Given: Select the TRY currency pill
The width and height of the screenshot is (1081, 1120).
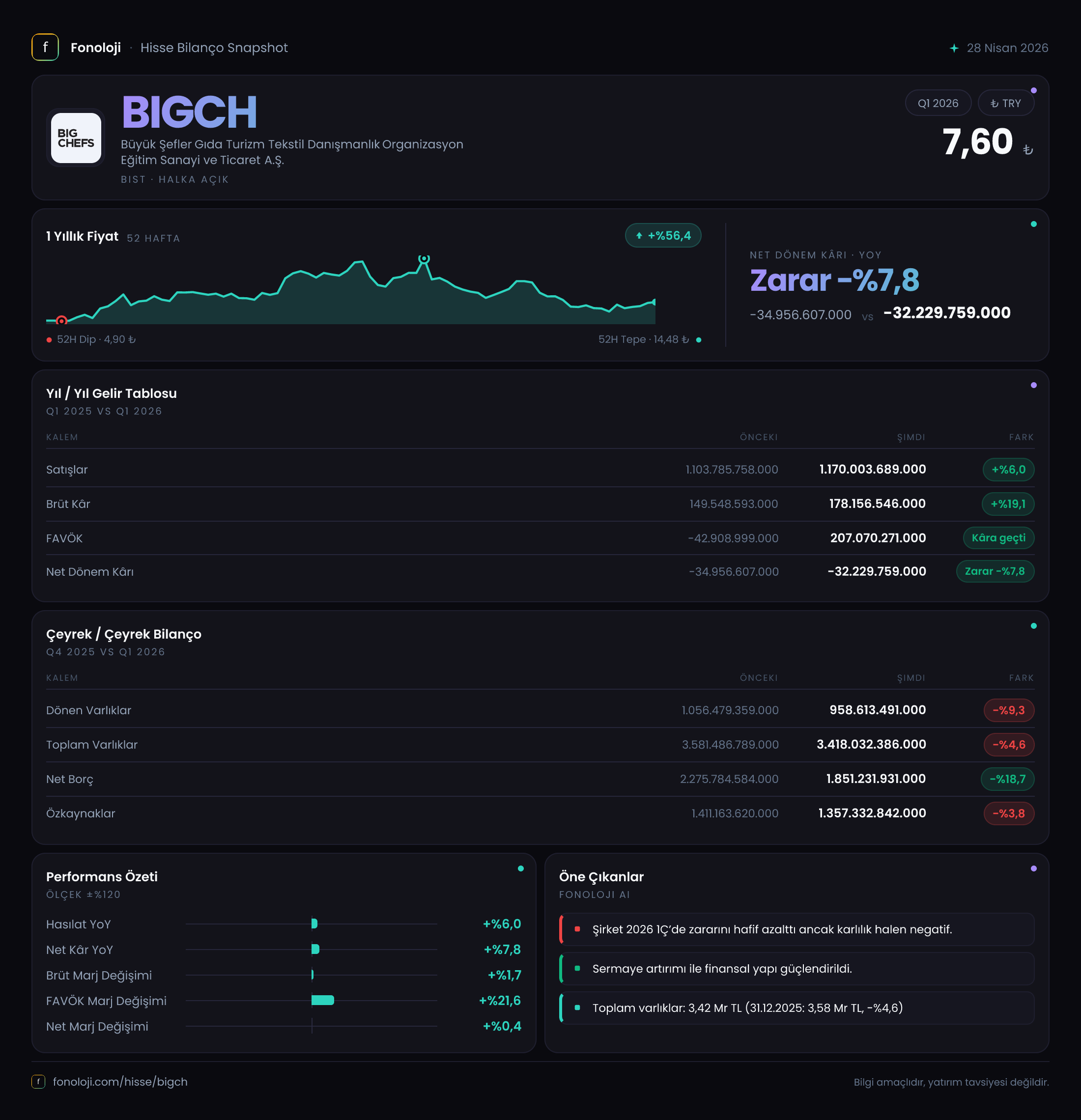Looking at the screenshot, I should 1005,103.
